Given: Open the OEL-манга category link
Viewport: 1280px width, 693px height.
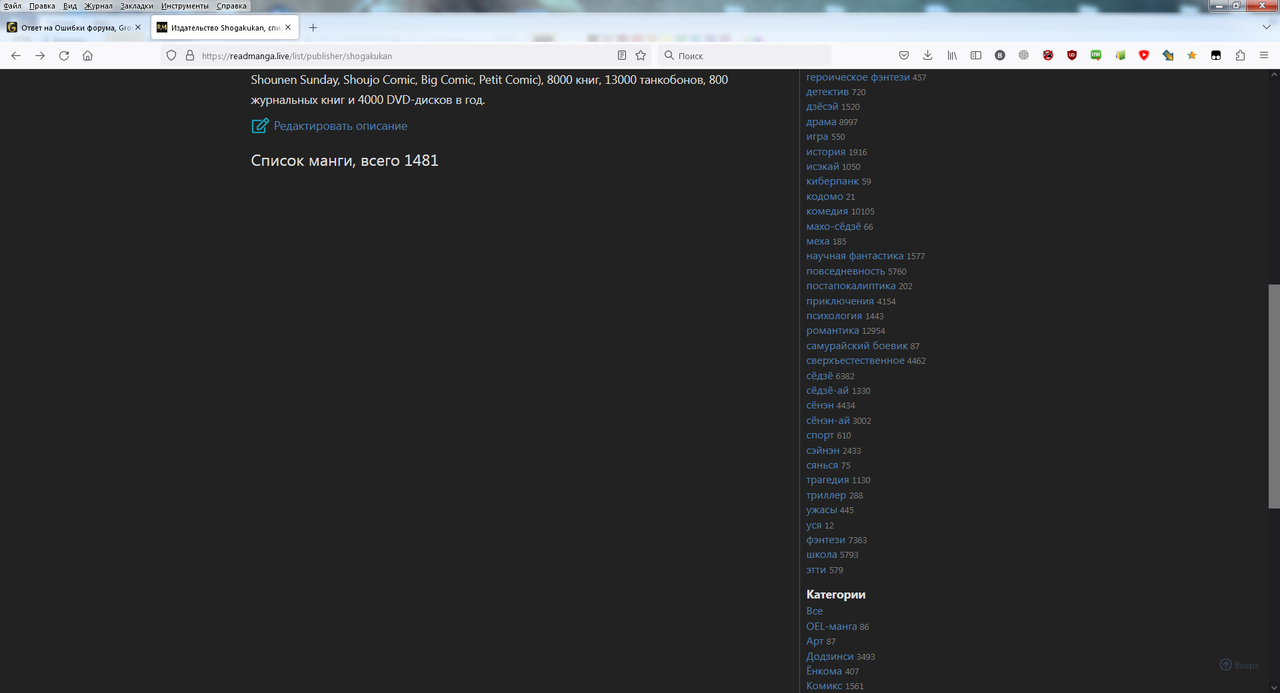Looking at the screenshot, I should (x=831, y=627).
